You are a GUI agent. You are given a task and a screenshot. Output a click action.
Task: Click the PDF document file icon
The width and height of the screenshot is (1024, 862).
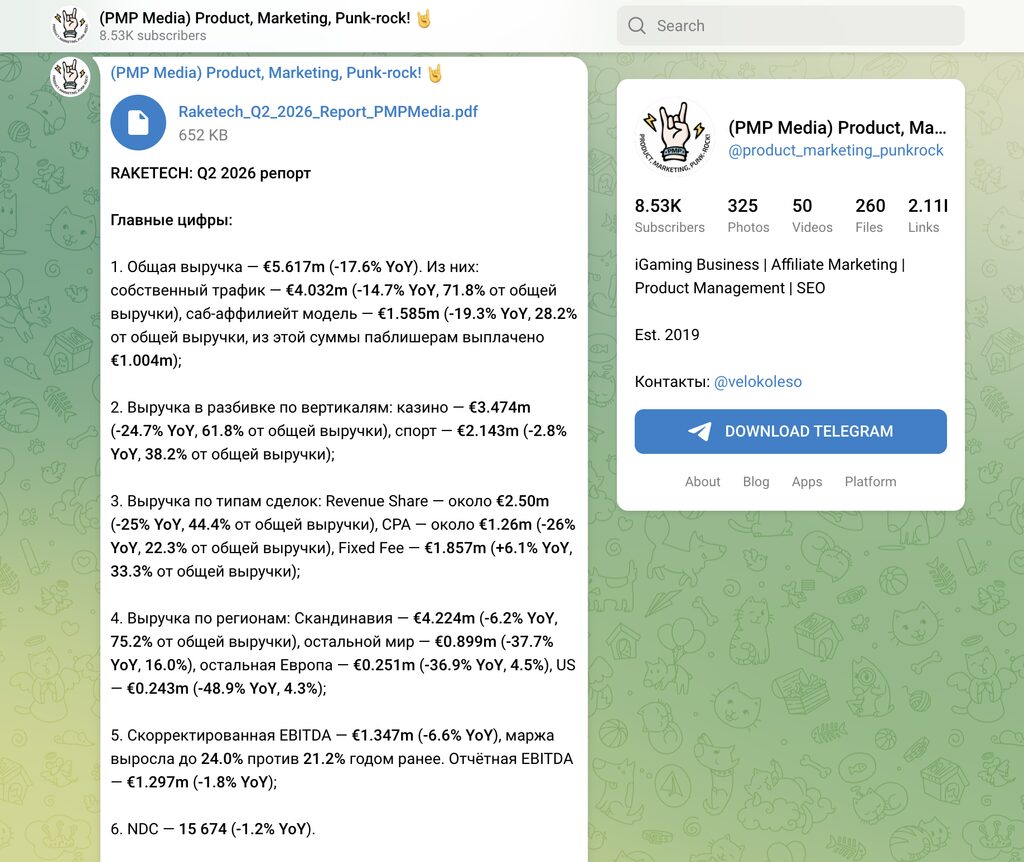pyautogui.click(x=138, y=123)
